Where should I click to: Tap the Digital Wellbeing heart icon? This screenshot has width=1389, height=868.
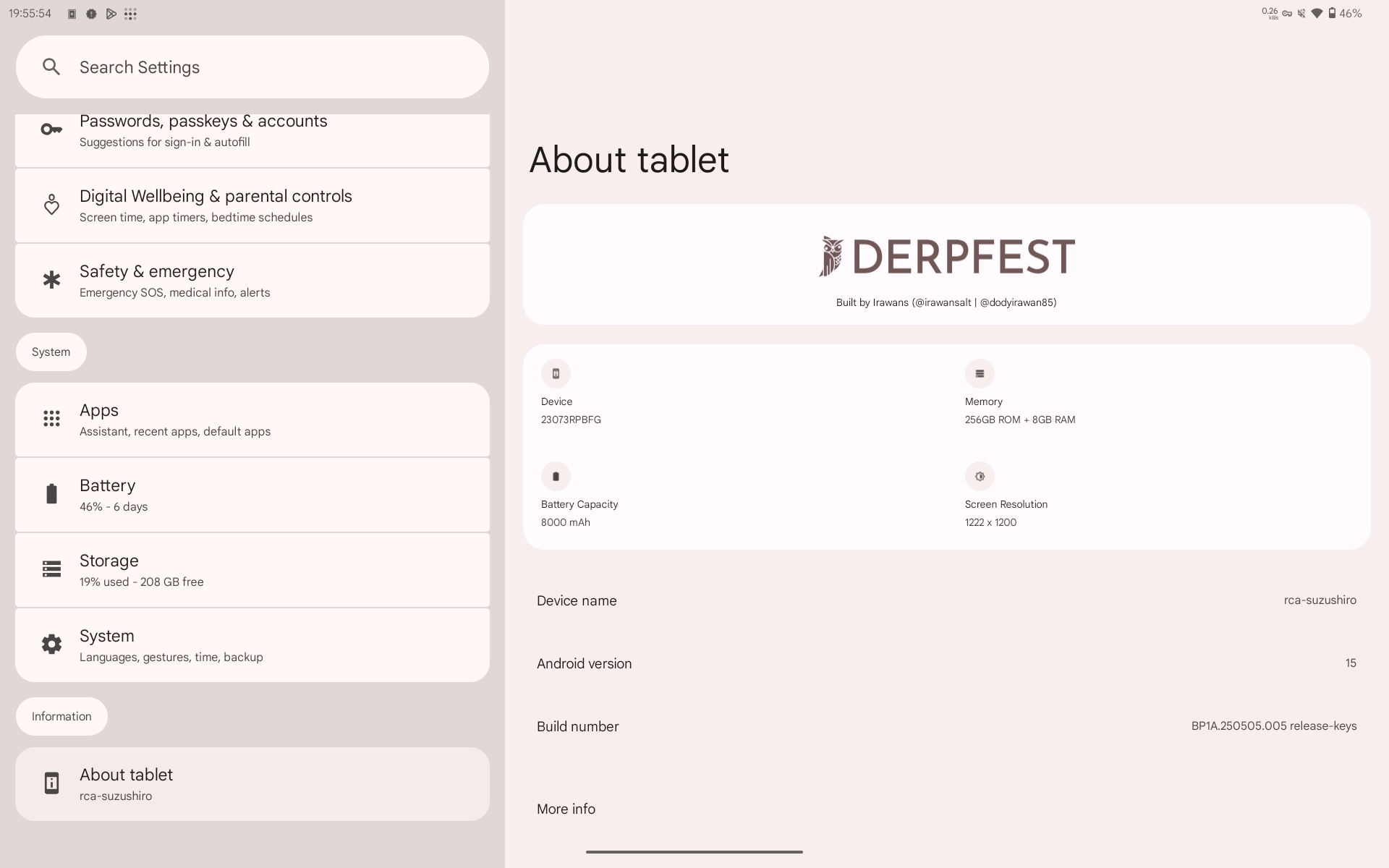click(51, 205)
